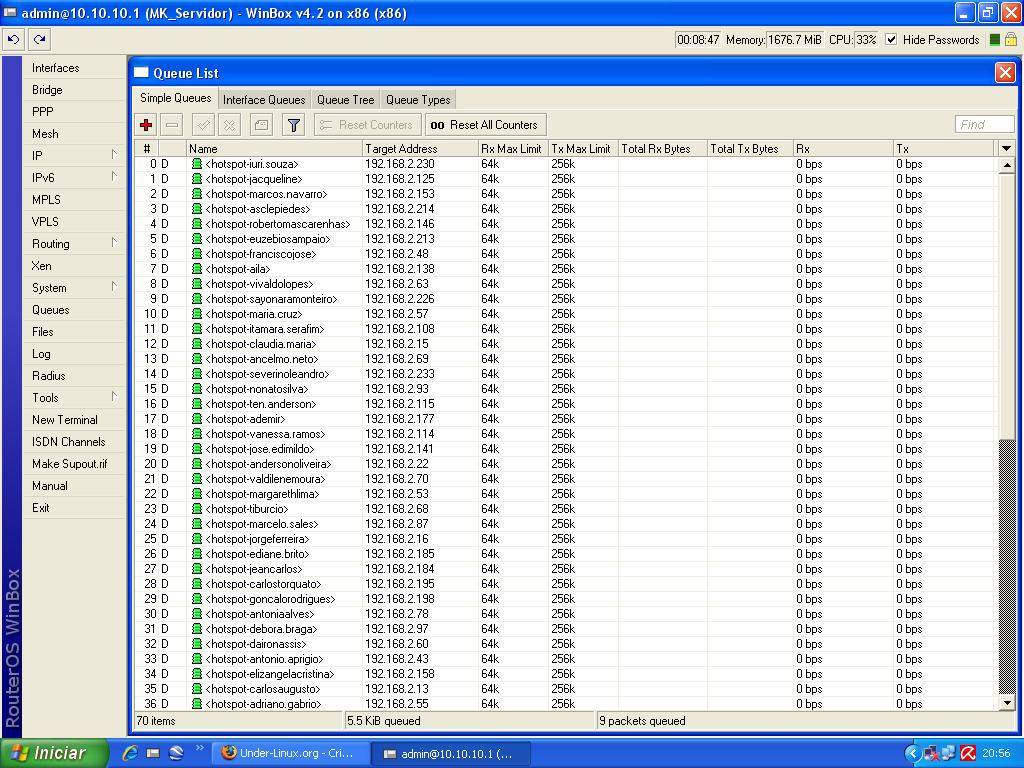Switch to Simple Queues tab
Image resolution: width=1024 pixels, height=768 pixels.
click(176, 98)
